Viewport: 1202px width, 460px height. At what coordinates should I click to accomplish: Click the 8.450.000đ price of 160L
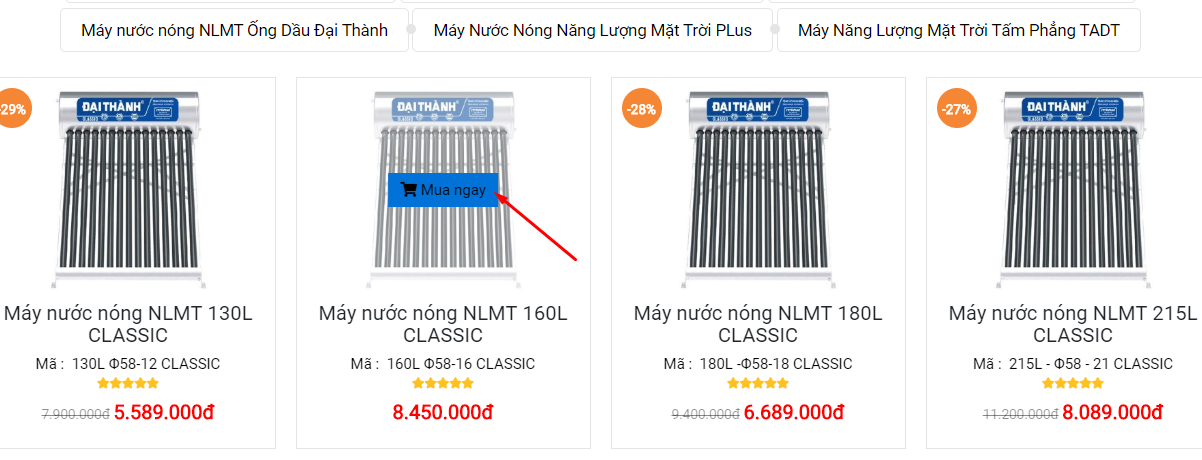[443, 412]
